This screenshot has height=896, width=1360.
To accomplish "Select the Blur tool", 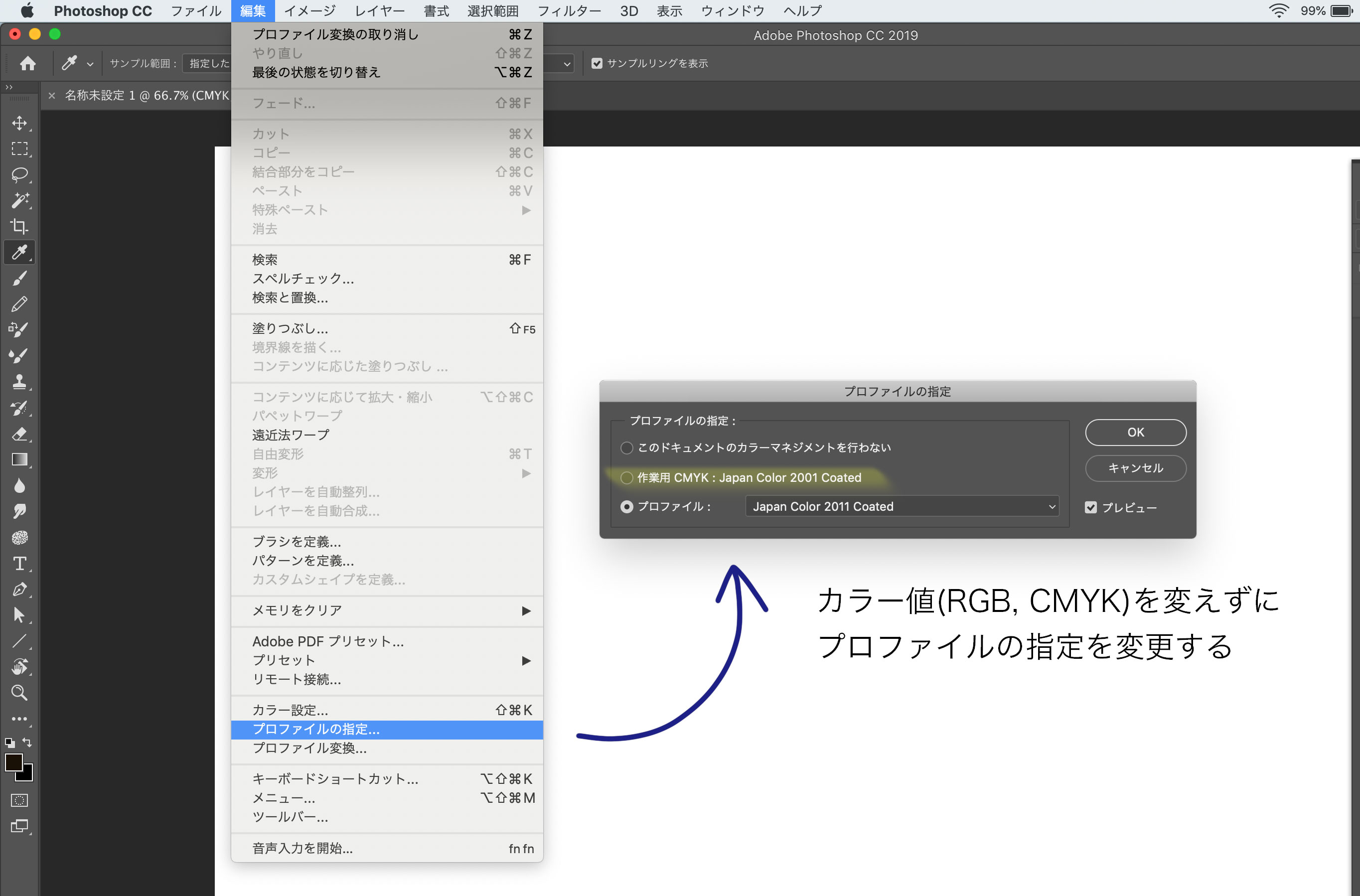I will click(19, 486).
